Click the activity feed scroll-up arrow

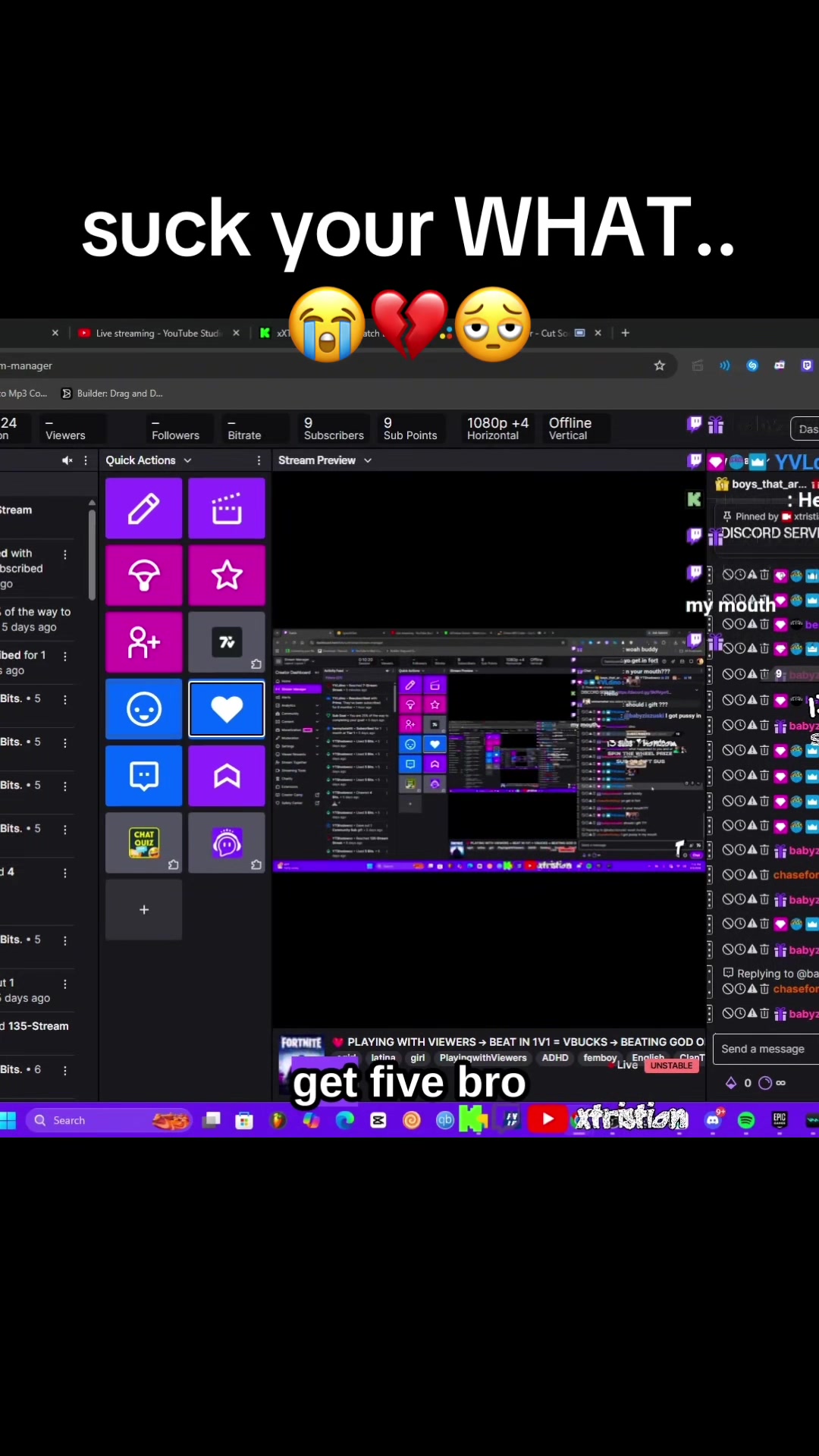click(x=92, y=503)
